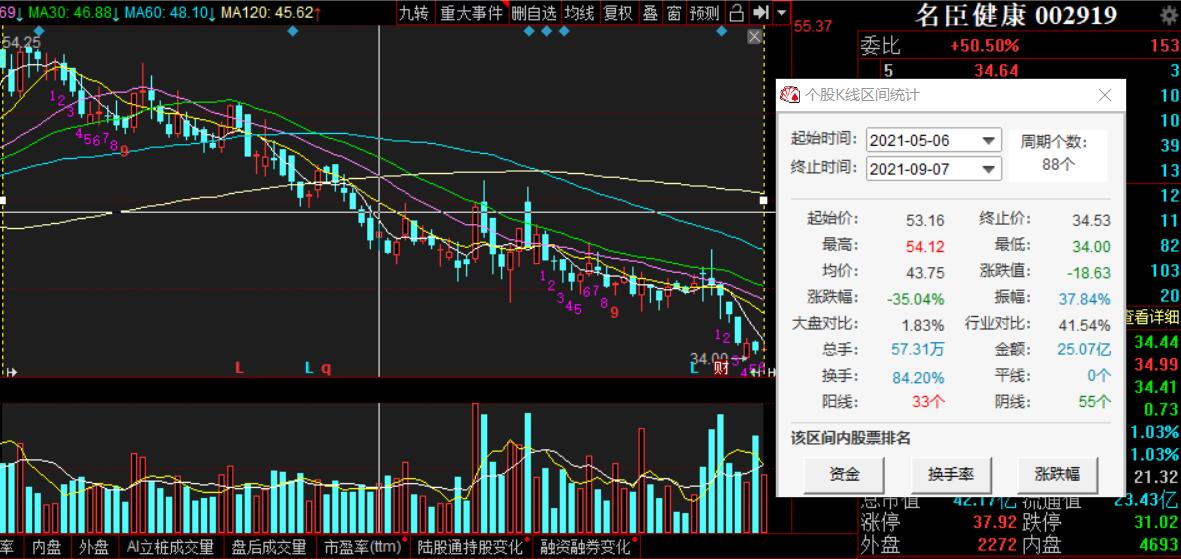Click the 55.37 price axis label
The width and height of the screenshot is (1181, 559).
(x=813, y=26)
